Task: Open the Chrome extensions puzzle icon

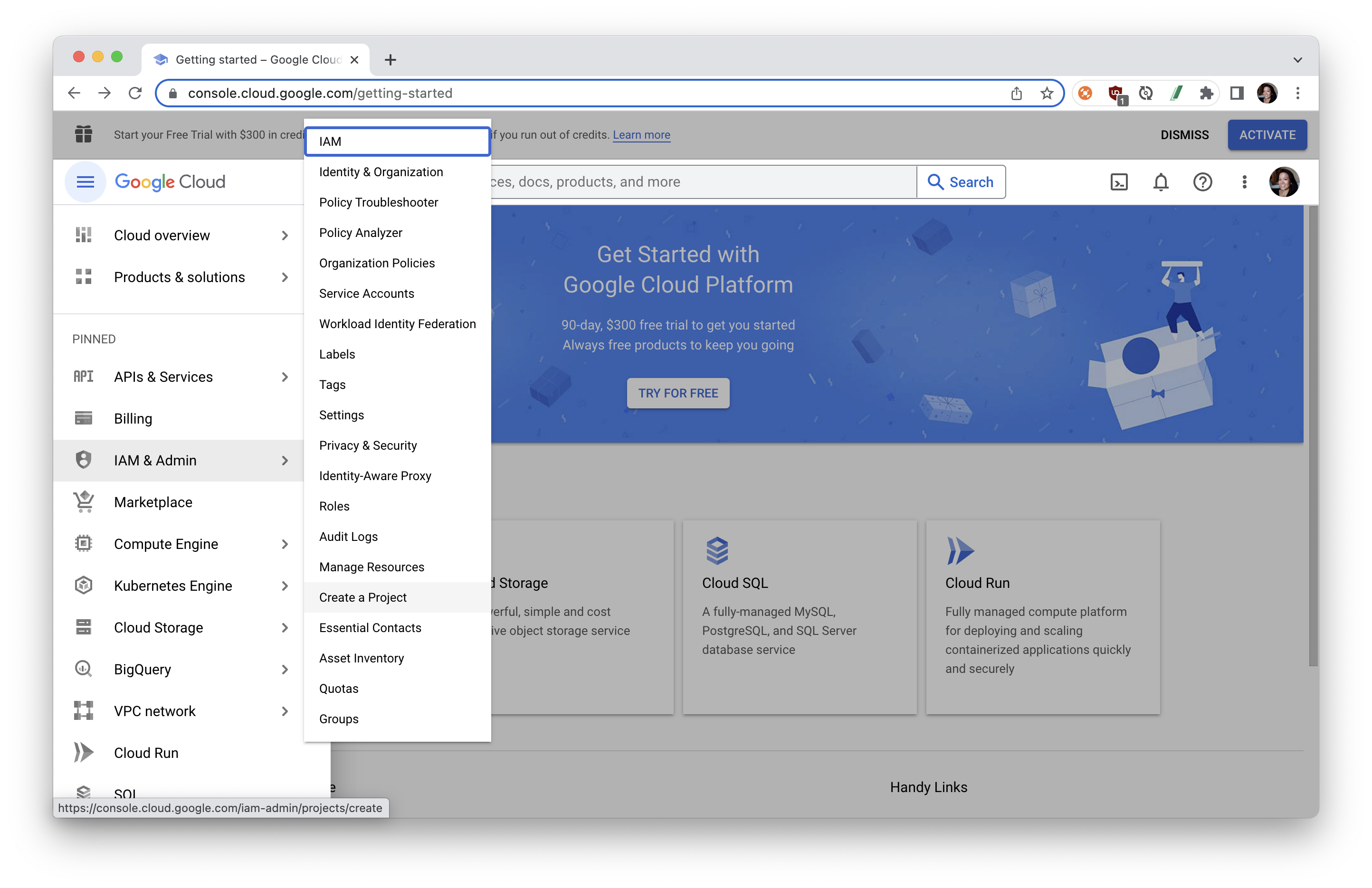Action: coord(1206,93)
